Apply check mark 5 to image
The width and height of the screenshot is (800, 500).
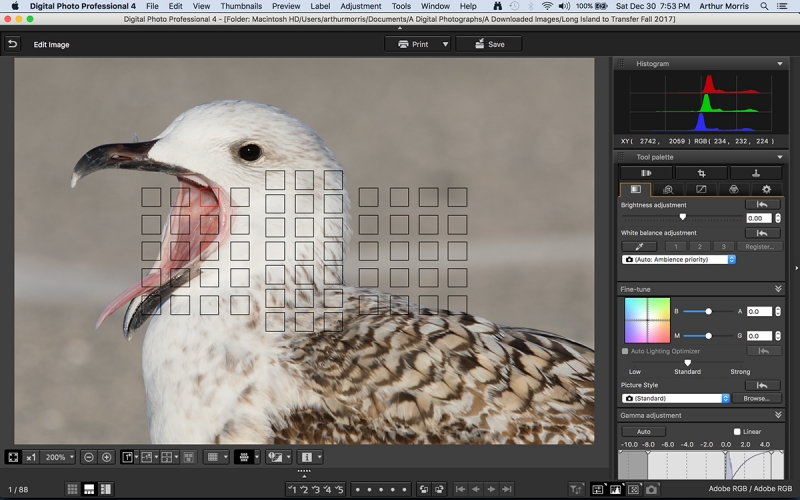pos(339,489)
